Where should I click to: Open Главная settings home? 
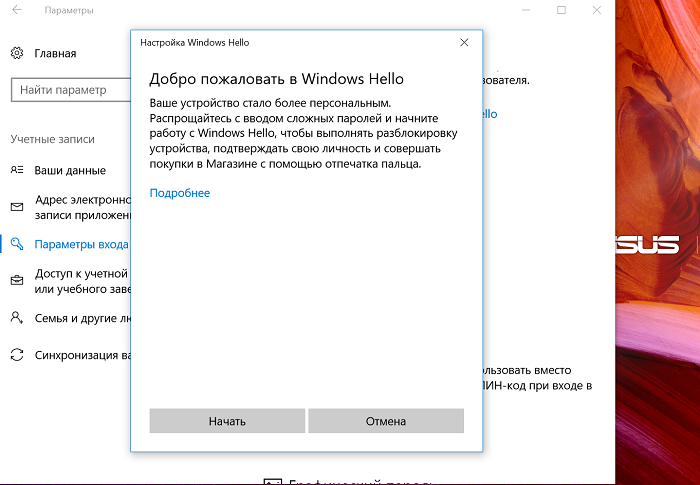(x=55, y=53)
